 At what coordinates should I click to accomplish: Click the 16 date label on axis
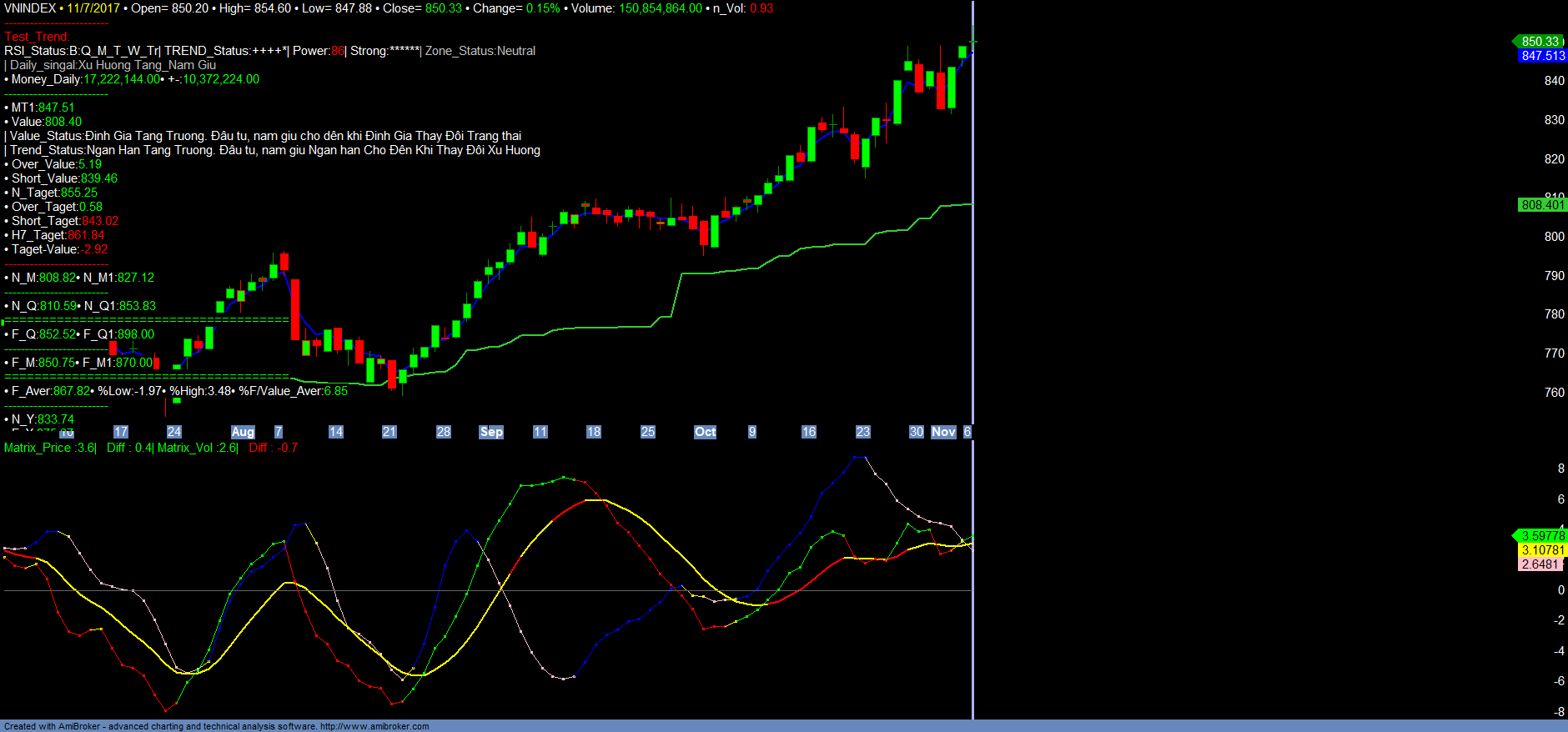pos(809,432)
